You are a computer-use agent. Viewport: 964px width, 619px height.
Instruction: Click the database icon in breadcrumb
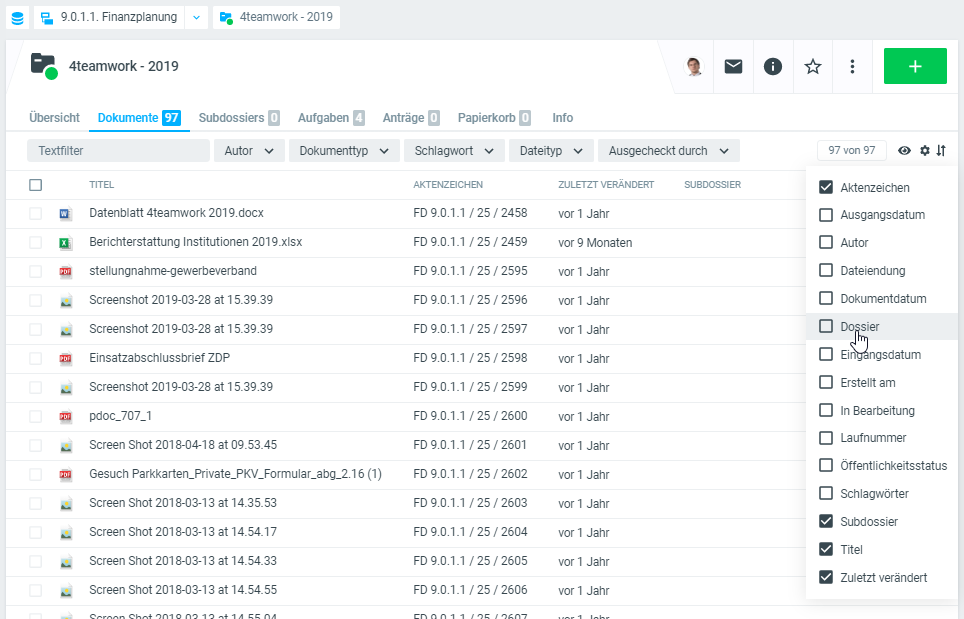click(x=17, y=17)
